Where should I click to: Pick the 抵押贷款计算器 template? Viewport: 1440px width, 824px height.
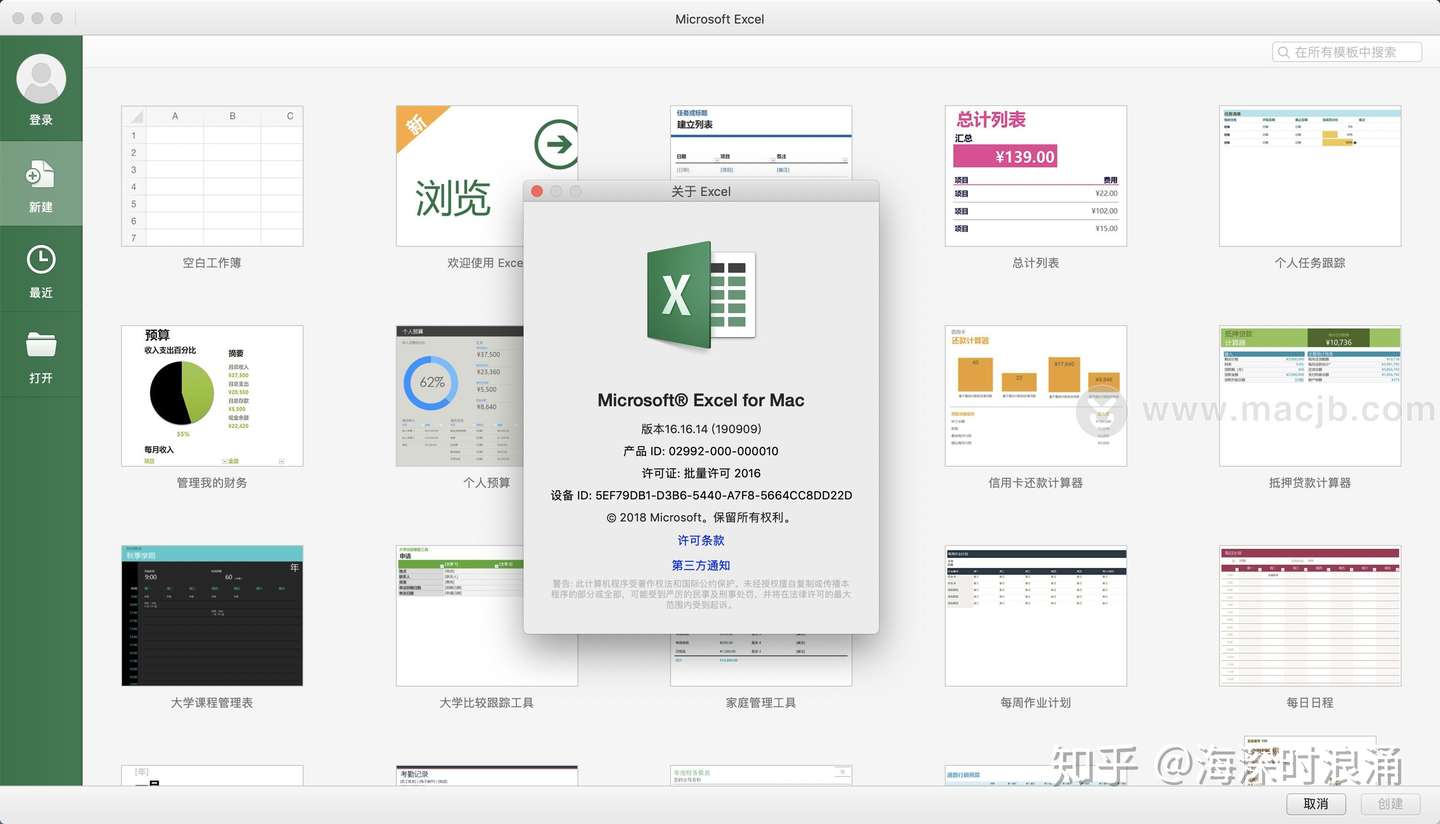click(x=1310, y=396)
